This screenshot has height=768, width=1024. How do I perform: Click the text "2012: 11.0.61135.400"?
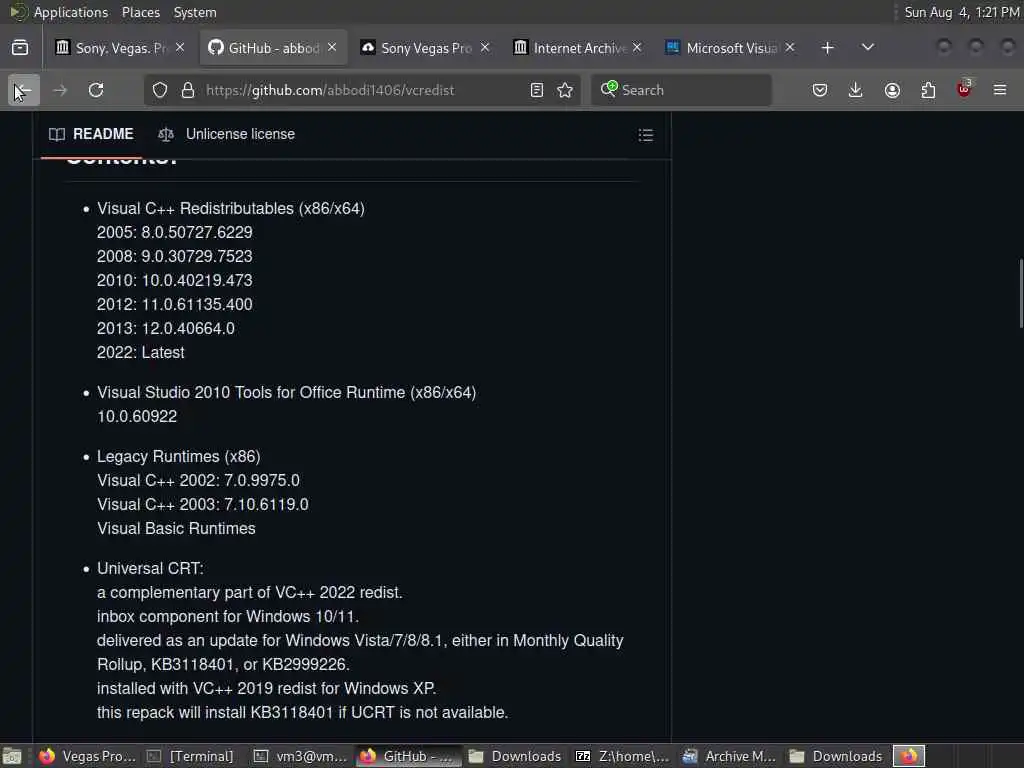click(174, 305)
